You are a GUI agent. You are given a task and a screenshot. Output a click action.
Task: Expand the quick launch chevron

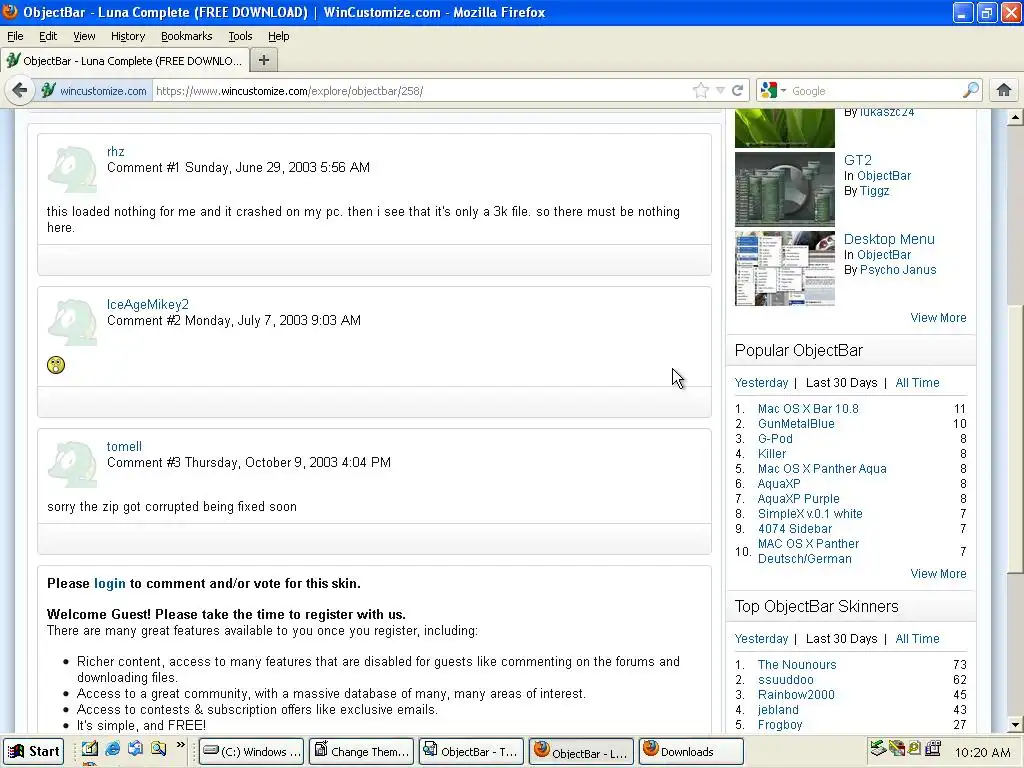180,745
